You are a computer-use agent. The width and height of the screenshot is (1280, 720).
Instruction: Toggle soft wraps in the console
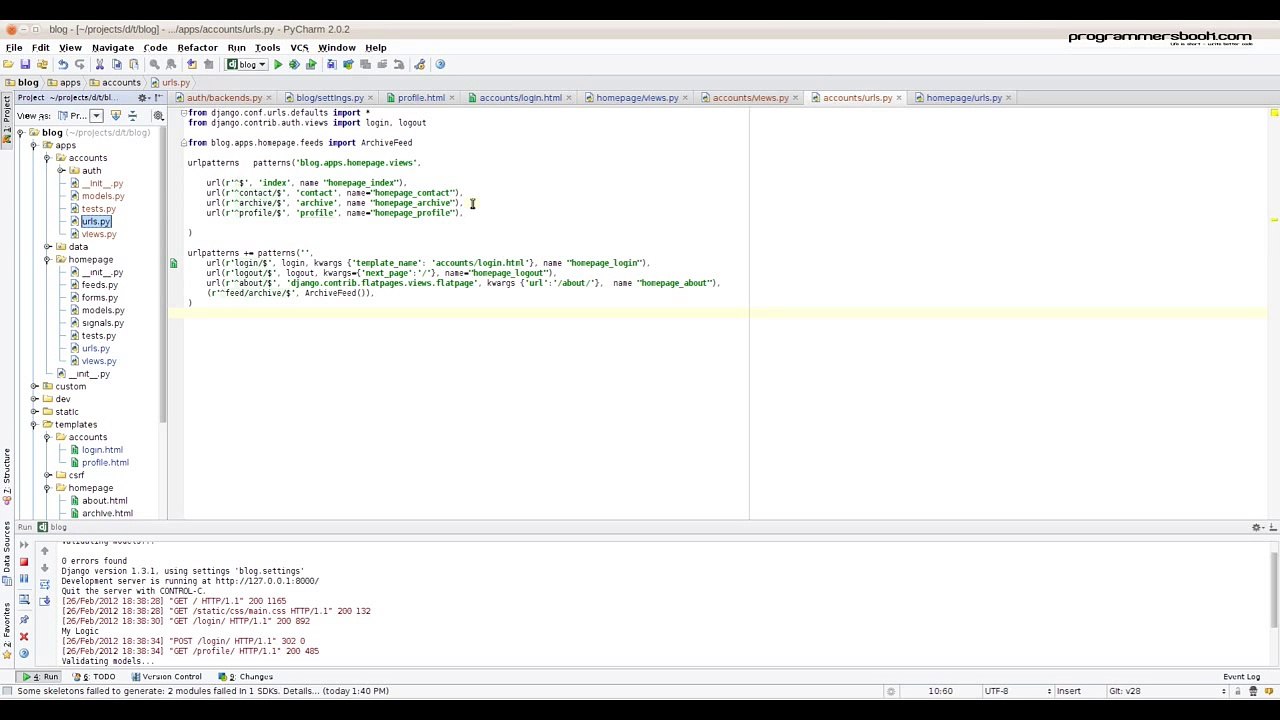(x=44, y=584)
